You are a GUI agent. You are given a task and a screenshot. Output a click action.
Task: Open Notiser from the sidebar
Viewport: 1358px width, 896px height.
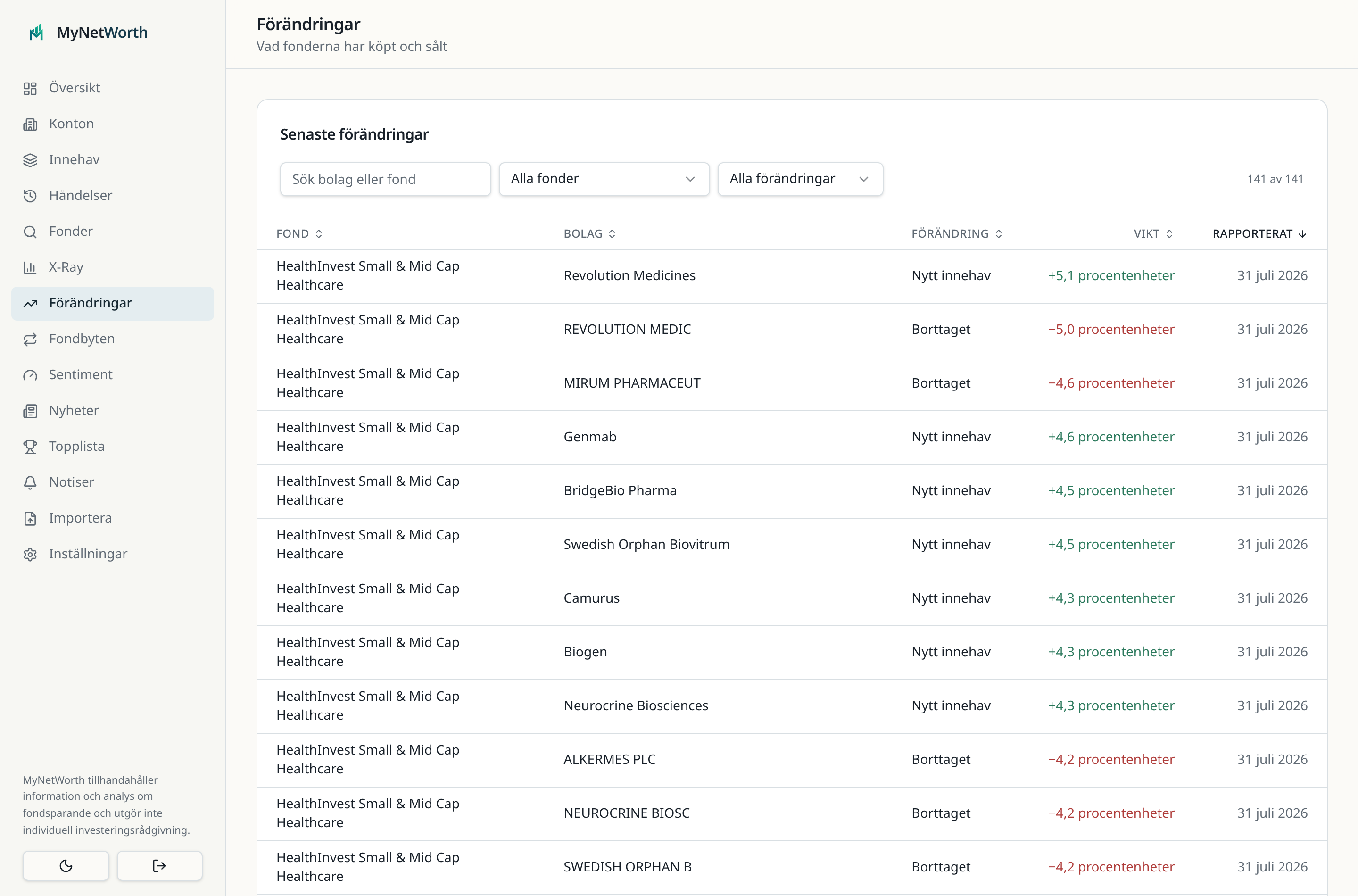pyautogui.click(x=113, y=483)
